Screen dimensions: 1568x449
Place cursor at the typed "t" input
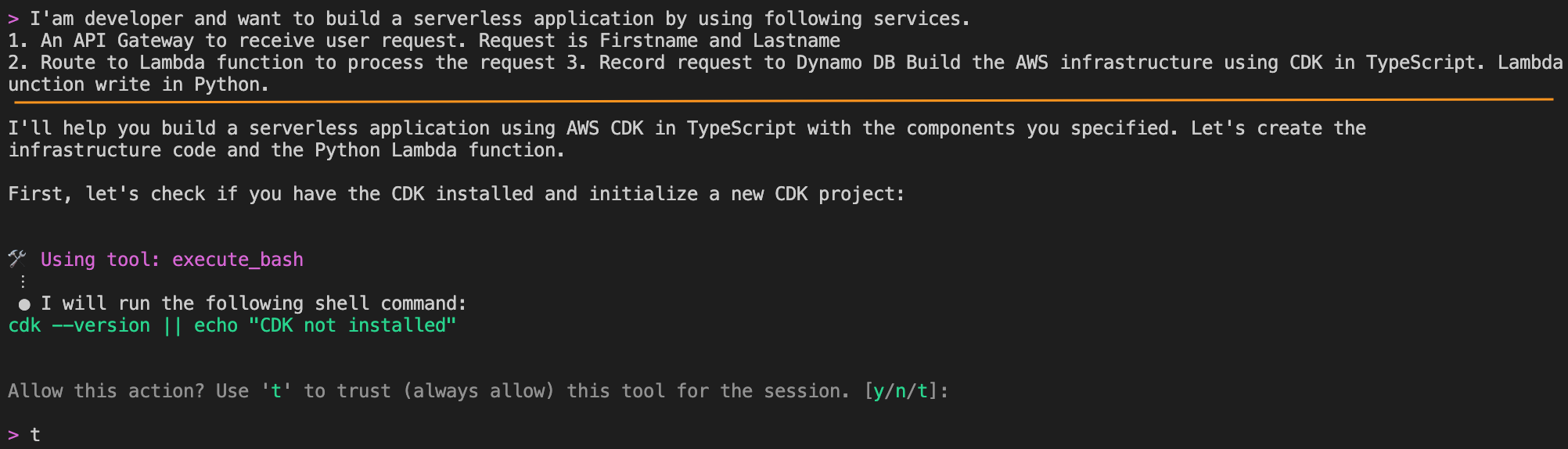pos(35,435)
